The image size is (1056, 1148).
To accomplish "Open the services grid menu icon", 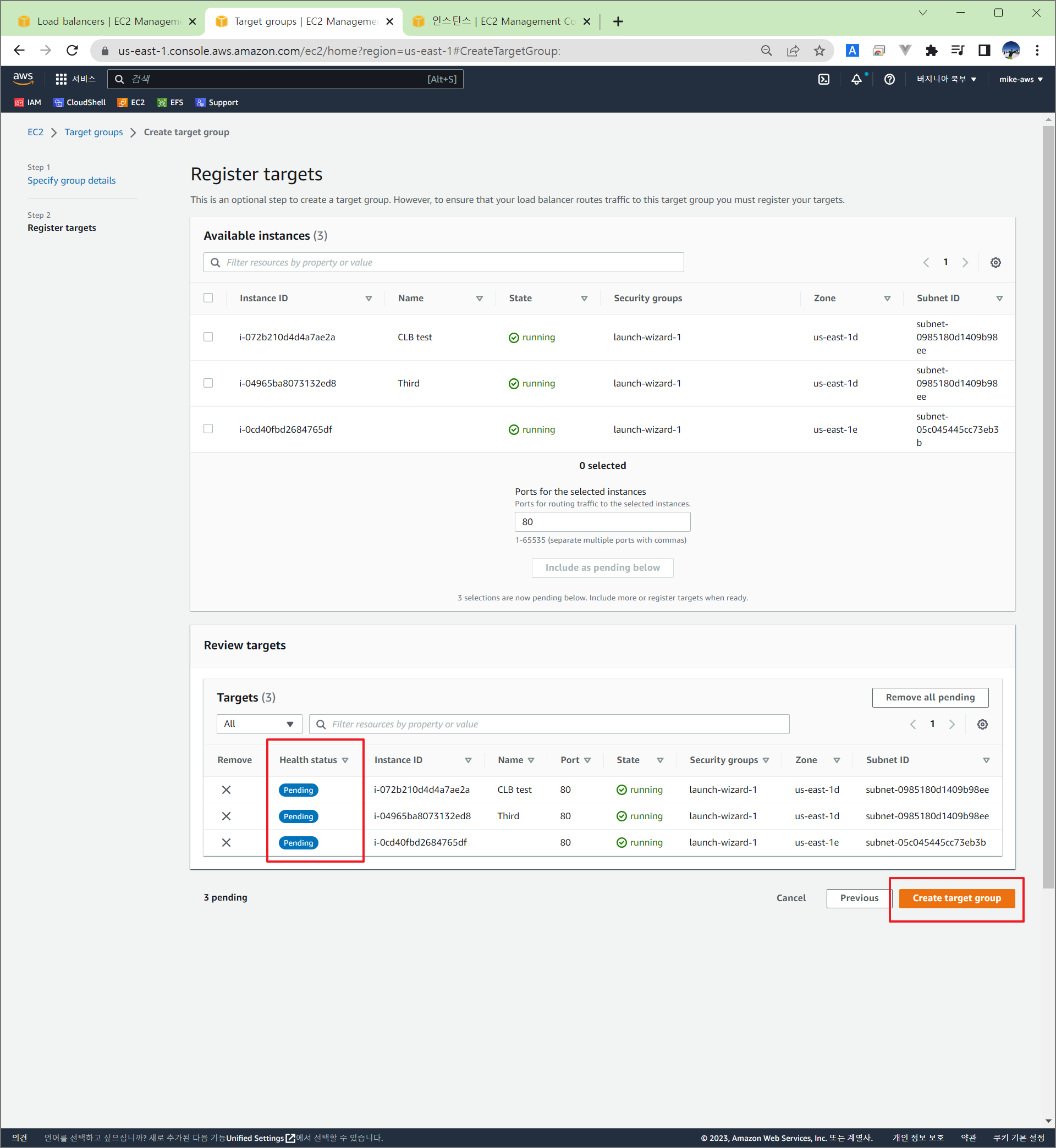I will click(x=61, y=79).
